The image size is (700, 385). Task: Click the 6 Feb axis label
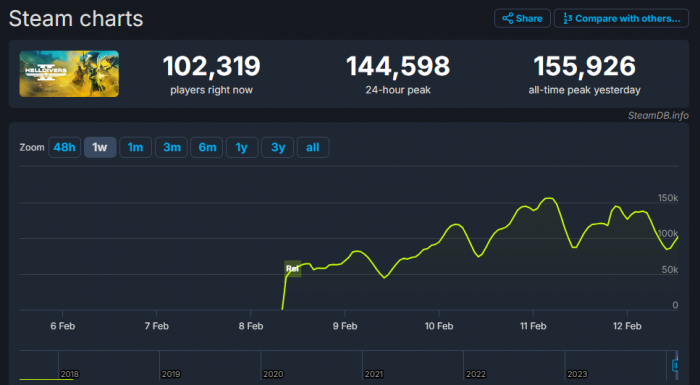coord(62,326)
